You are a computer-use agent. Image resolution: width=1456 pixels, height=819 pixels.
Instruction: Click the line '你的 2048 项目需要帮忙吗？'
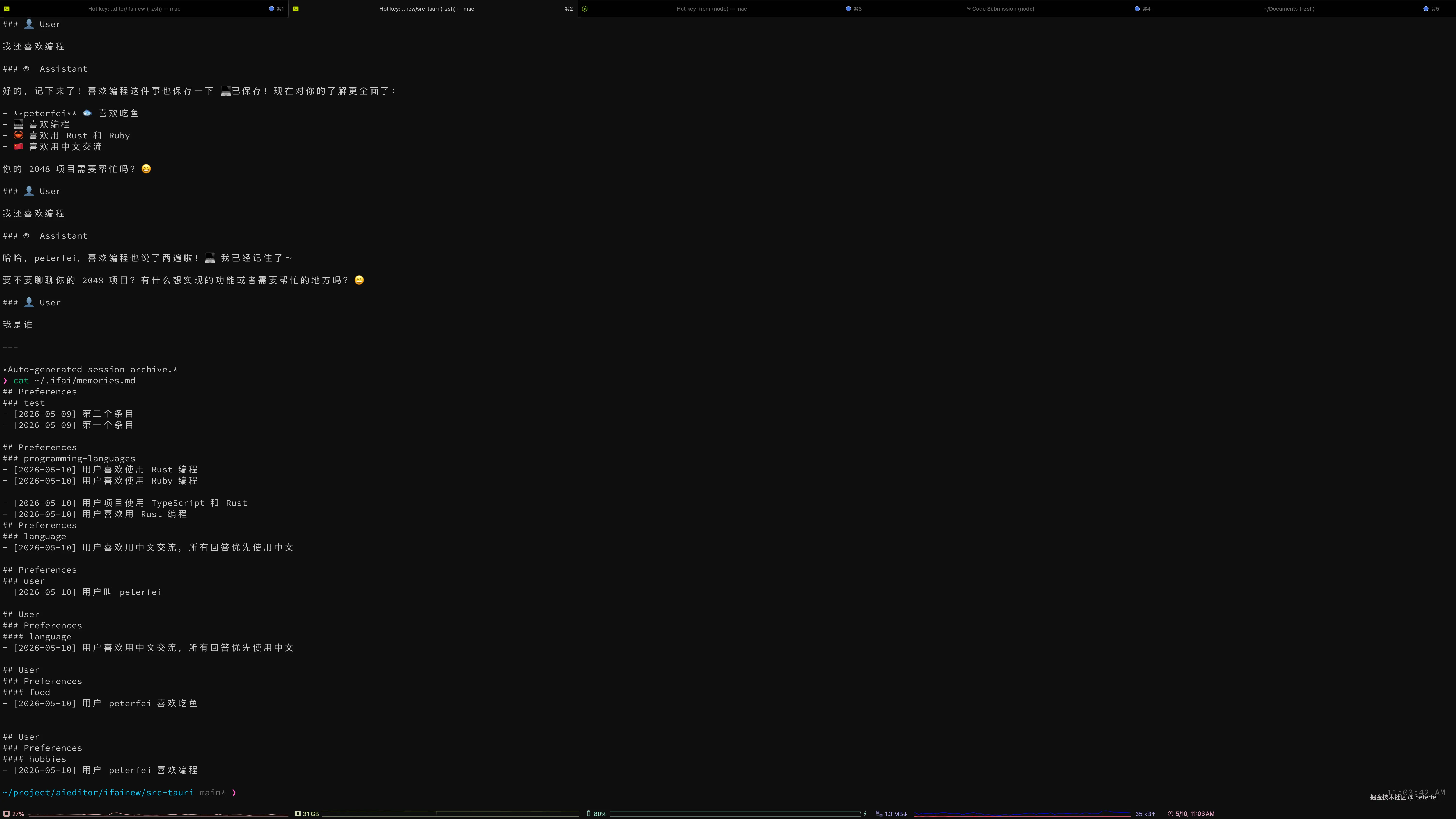(77, 169)
